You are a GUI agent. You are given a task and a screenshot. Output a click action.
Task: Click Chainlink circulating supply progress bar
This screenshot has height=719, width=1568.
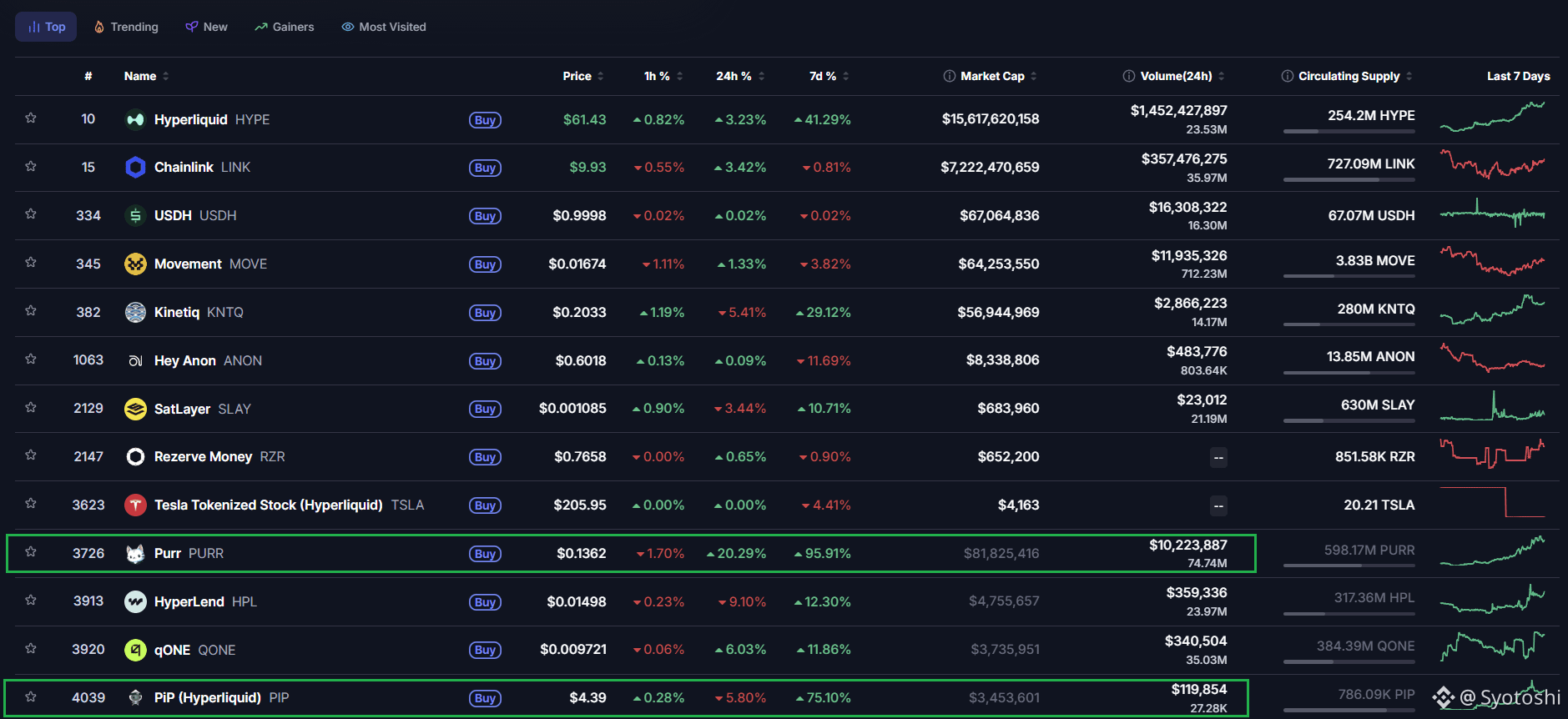click(1349, 179)
